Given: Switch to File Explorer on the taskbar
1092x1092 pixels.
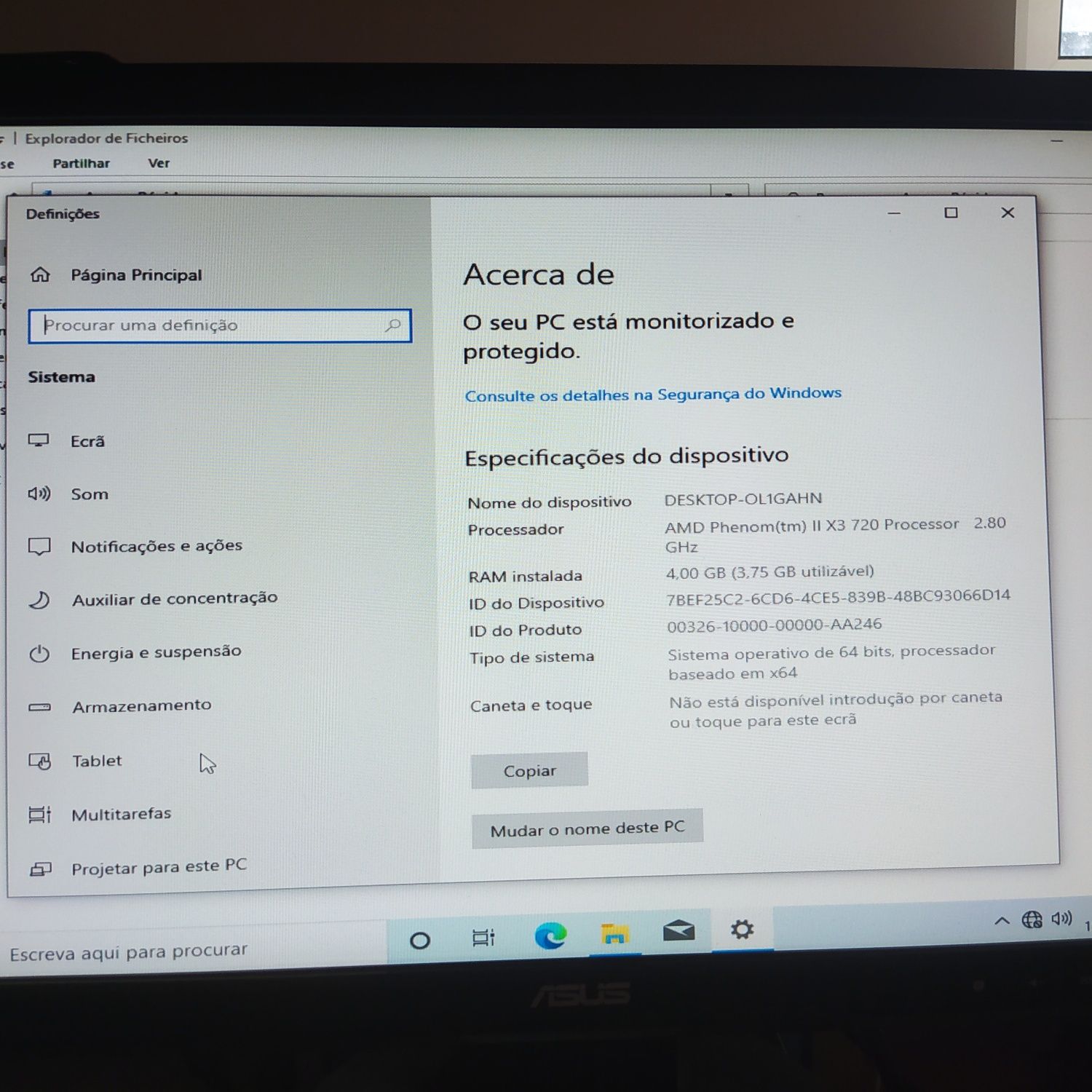Looking at the screenshot, I should 614,933.
